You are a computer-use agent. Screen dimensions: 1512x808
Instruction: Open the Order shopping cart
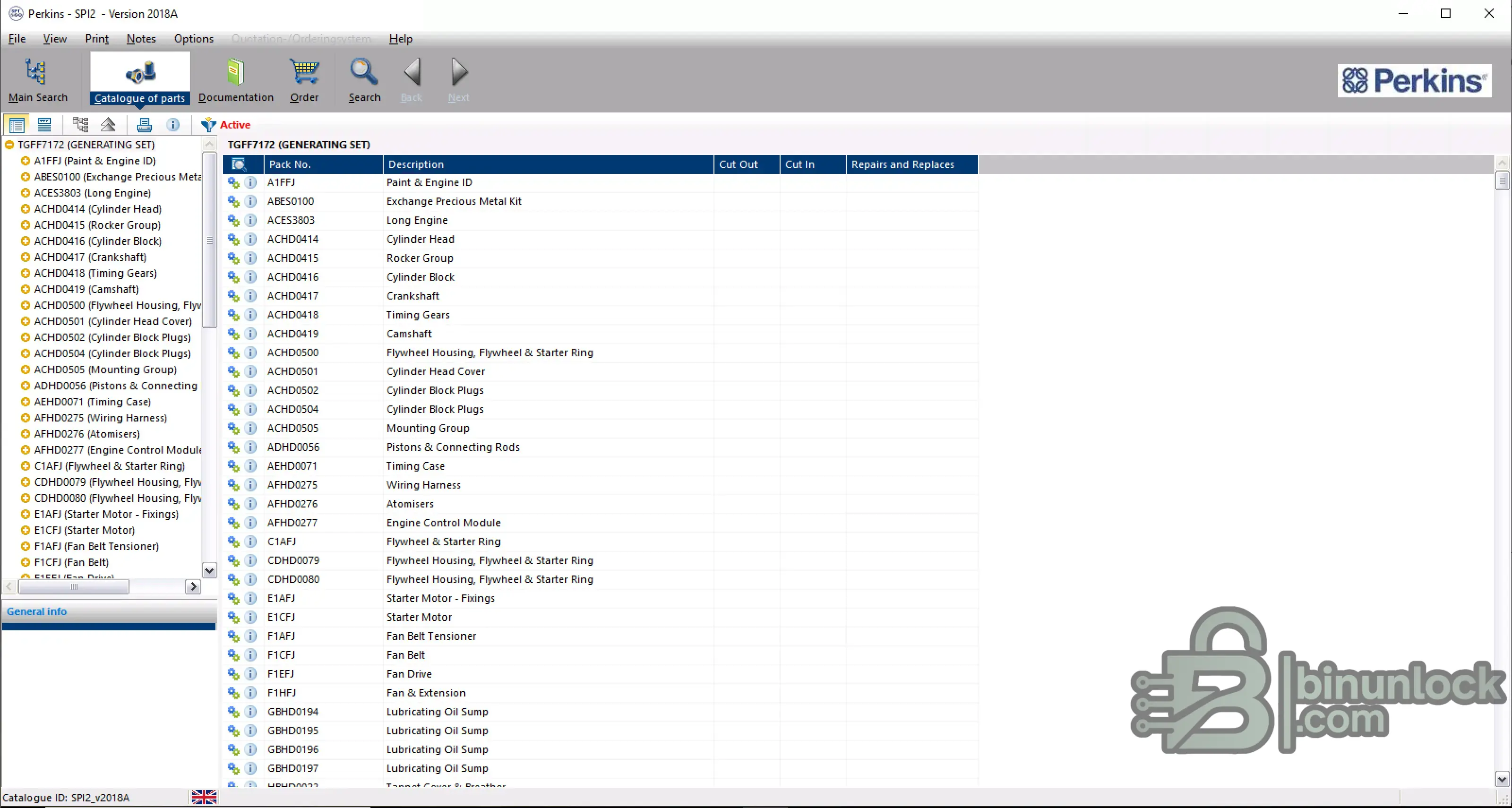tap(304, 80)
